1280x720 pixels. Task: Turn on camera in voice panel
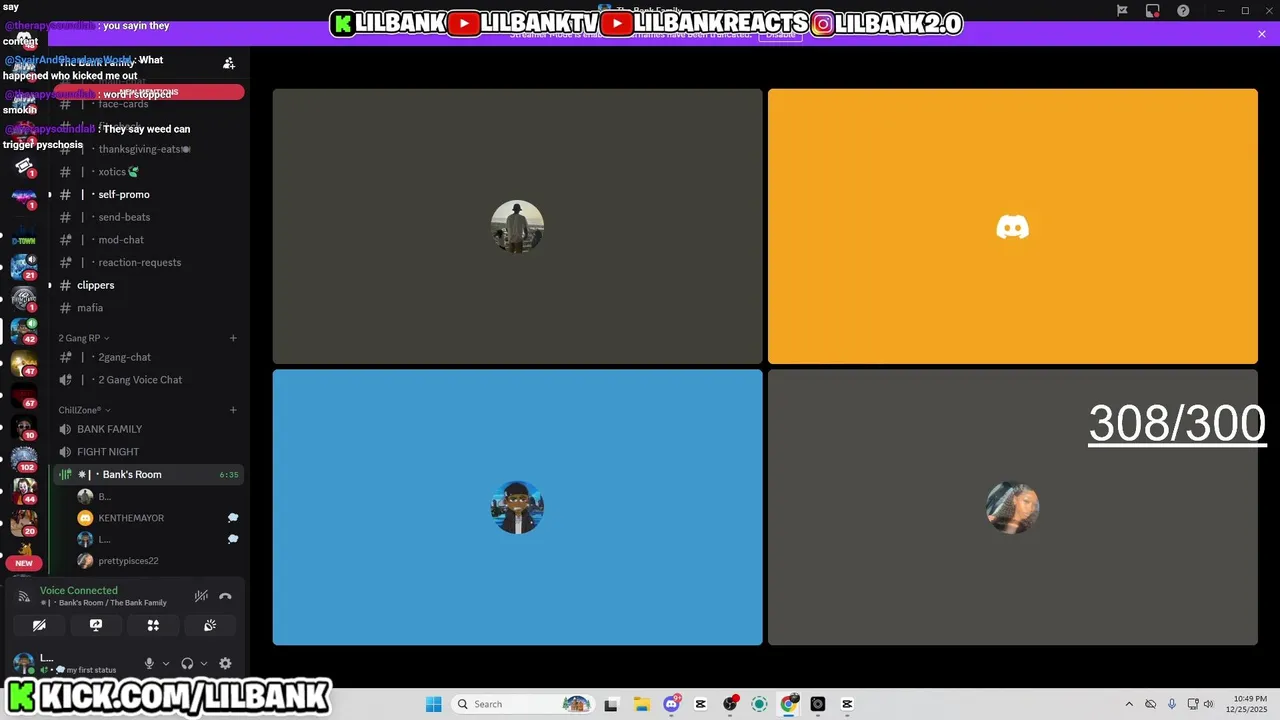[39, 625]
